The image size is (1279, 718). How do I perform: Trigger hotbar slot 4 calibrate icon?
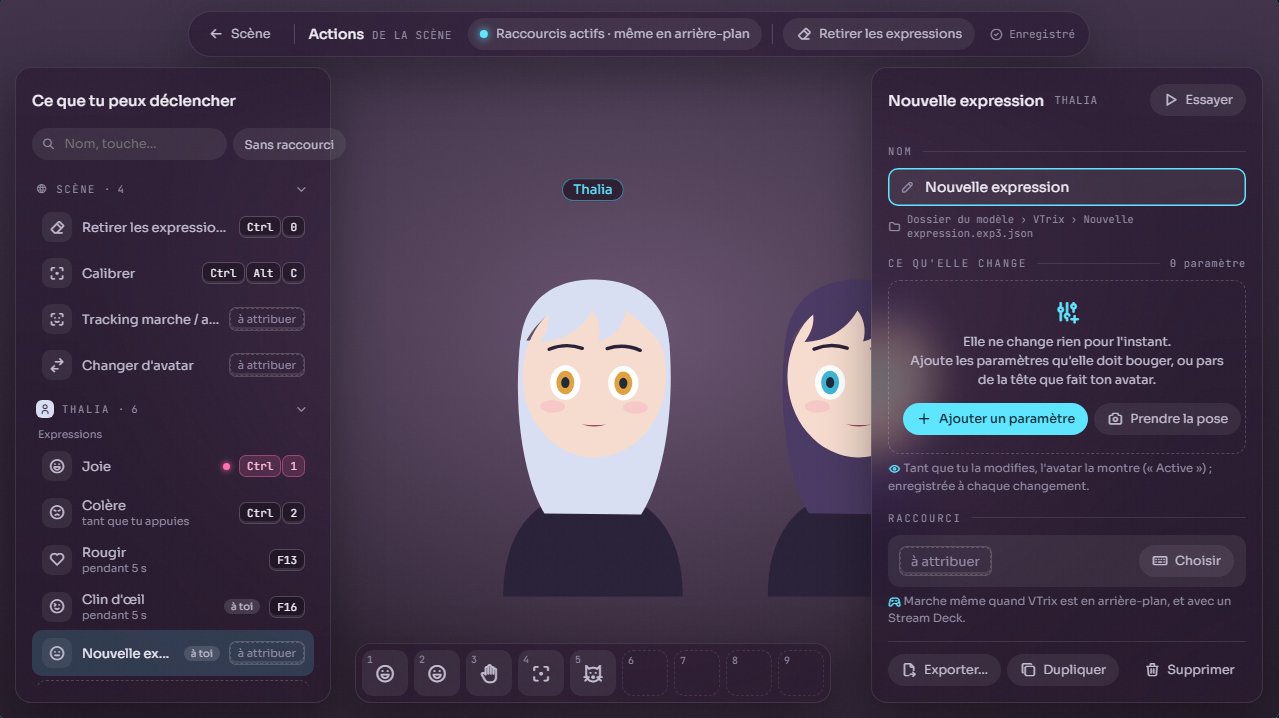541,673
